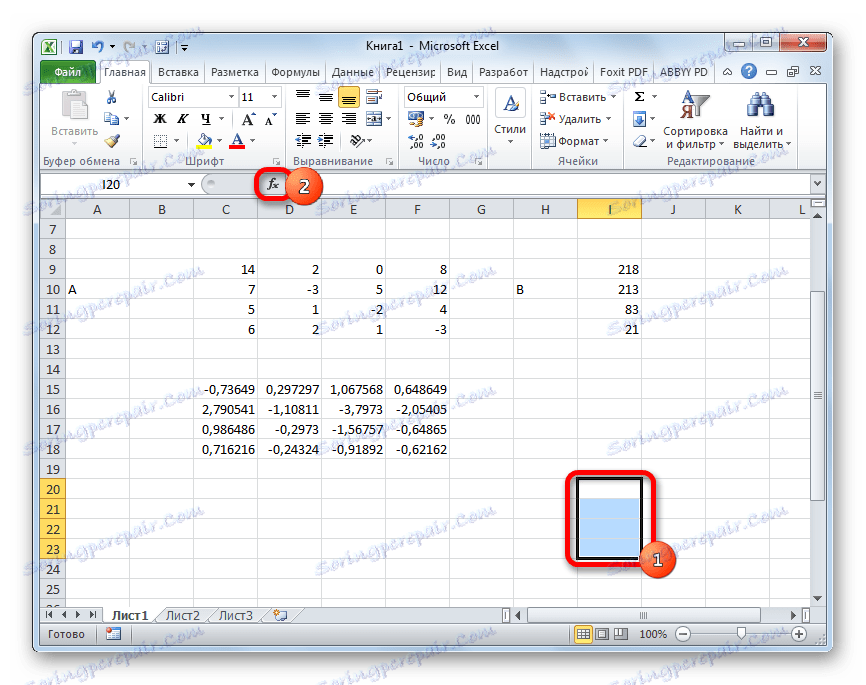Enable wrap text option

374,97
